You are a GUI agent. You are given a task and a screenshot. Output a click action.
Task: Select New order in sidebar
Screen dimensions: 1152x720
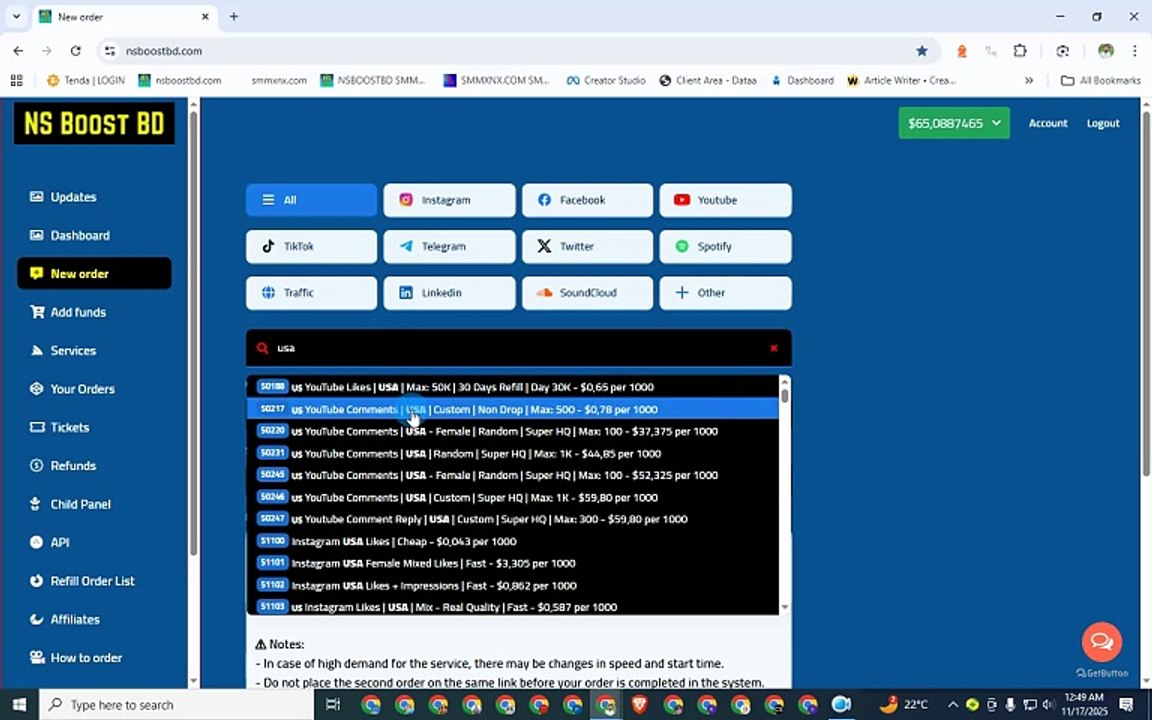tap(94, 273)
